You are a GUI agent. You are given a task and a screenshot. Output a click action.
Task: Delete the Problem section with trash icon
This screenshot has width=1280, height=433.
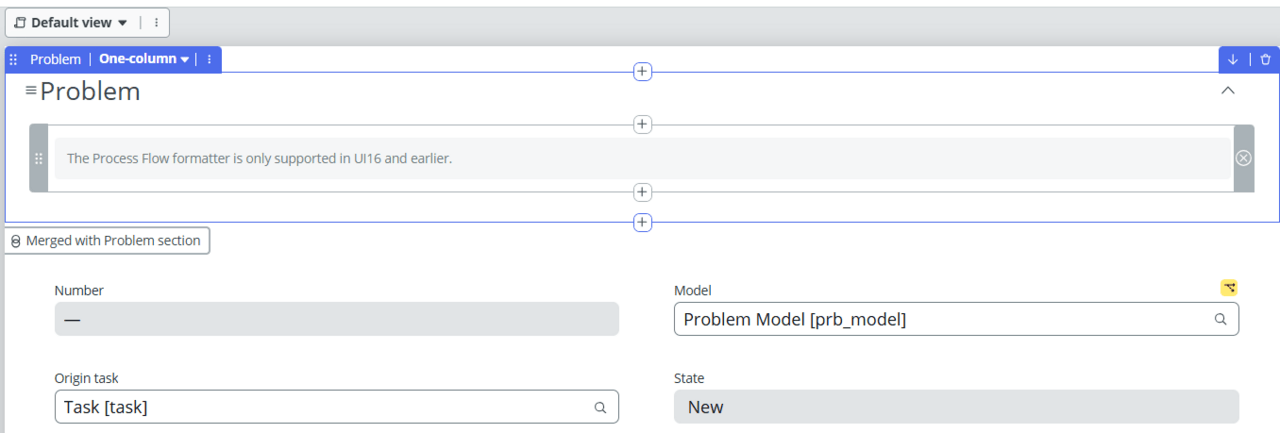click(1265, 59)
